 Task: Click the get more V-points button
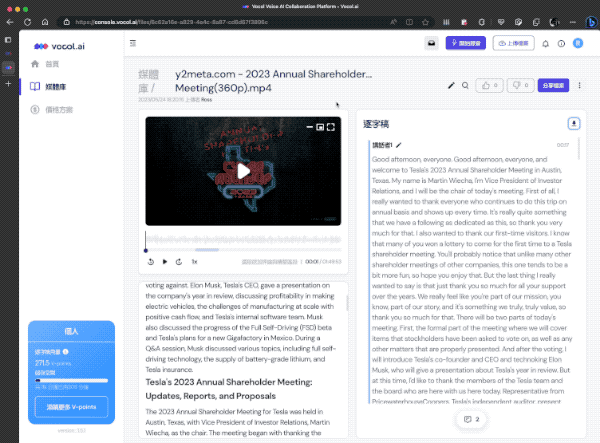72,407
